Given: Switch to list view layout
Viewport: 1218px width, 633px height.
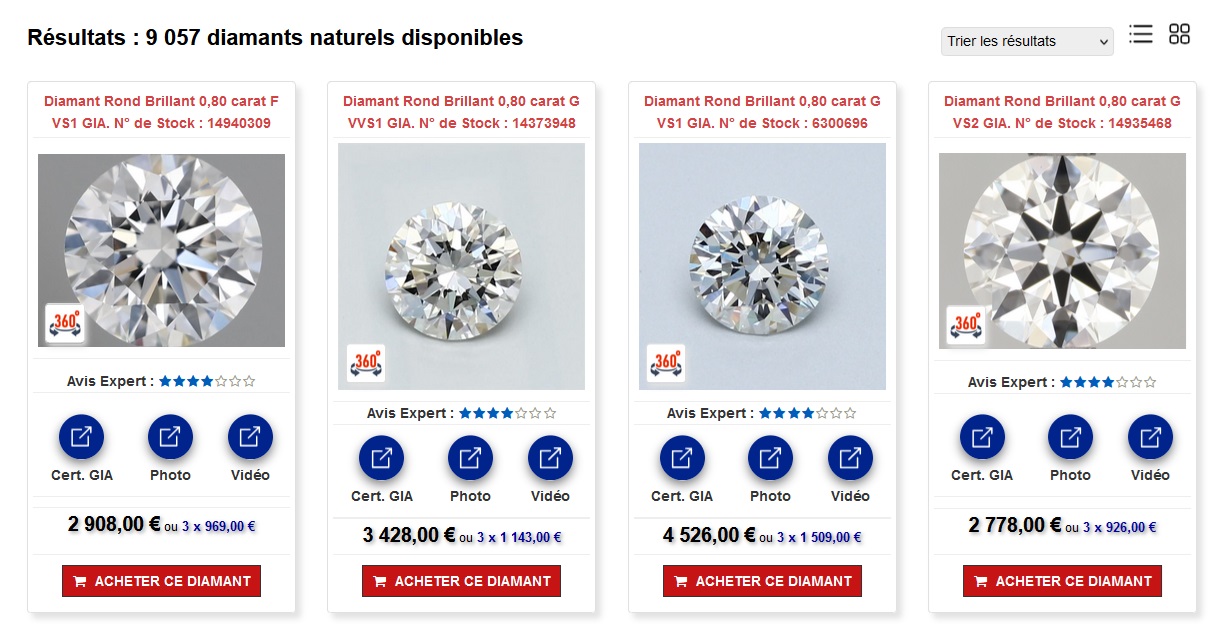Looking at the screenshot, I should pyautogui.click(x=1141, y=33).
